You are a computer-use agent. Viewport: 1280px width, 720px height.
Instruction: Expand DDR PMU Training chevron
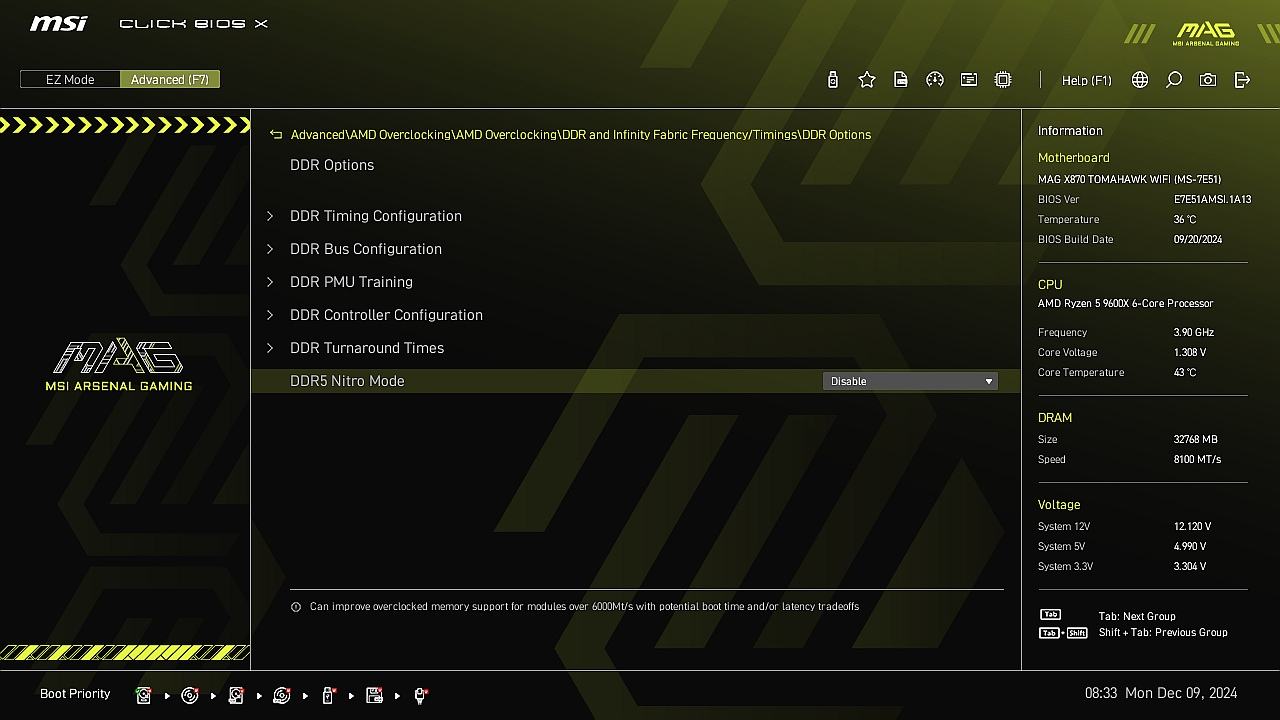[270, 282]
